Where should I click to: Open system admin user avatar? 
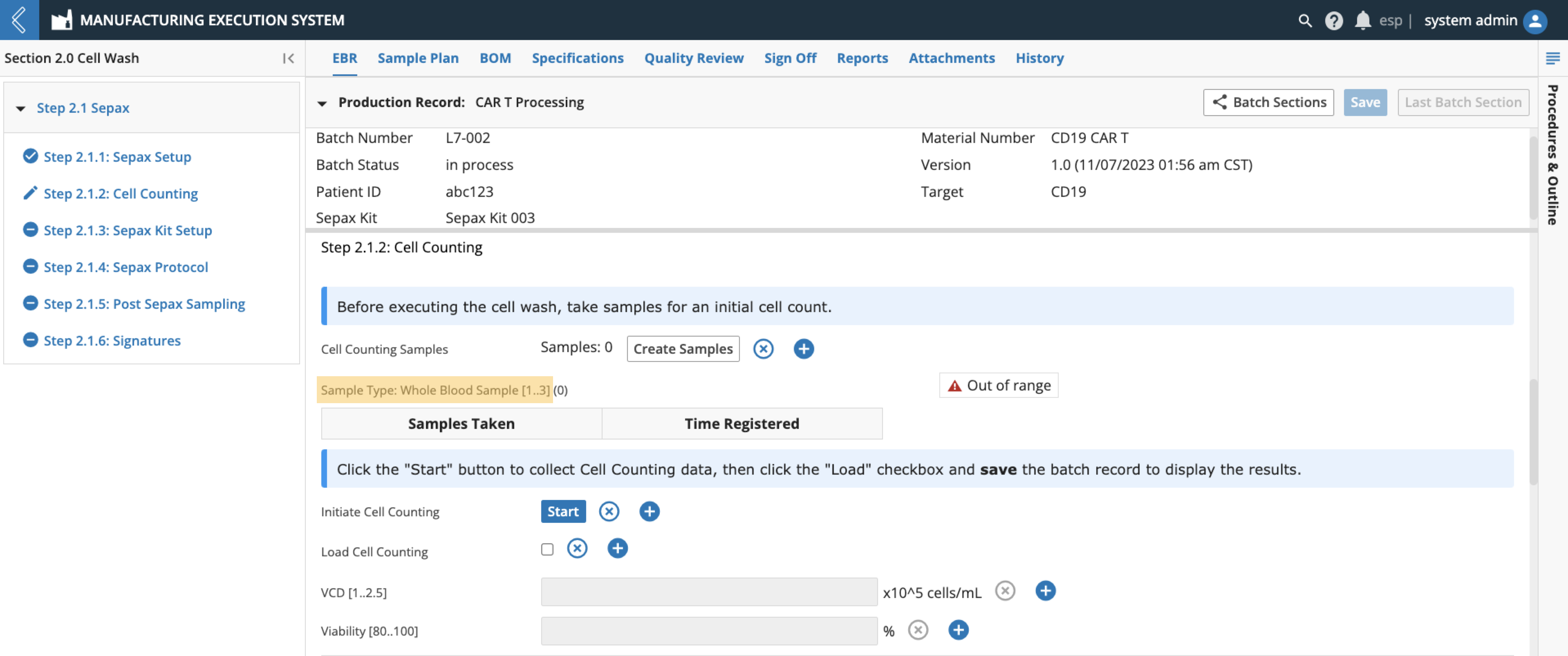click(1534, 21)
